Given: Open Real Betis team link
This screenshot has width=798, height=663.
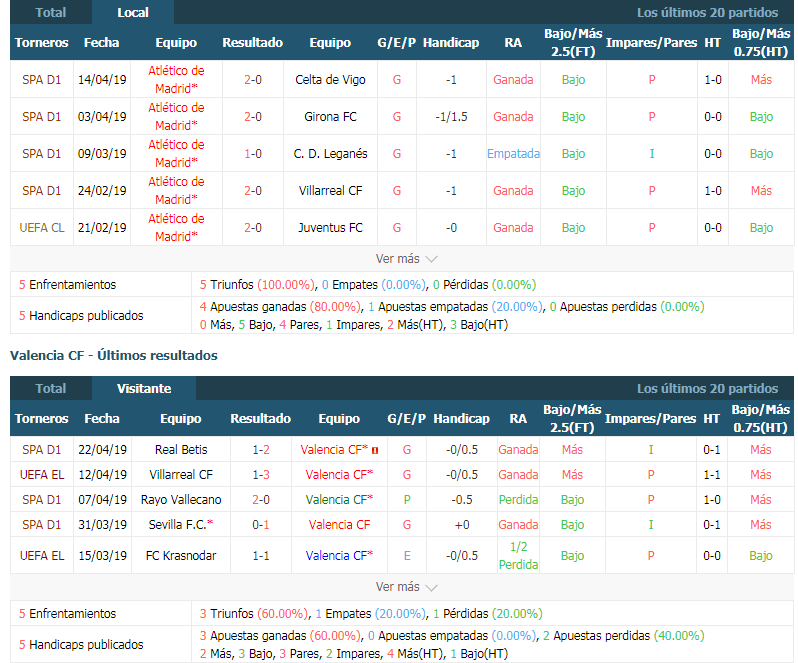Looking at the screenshot, I should coord(181,449).
